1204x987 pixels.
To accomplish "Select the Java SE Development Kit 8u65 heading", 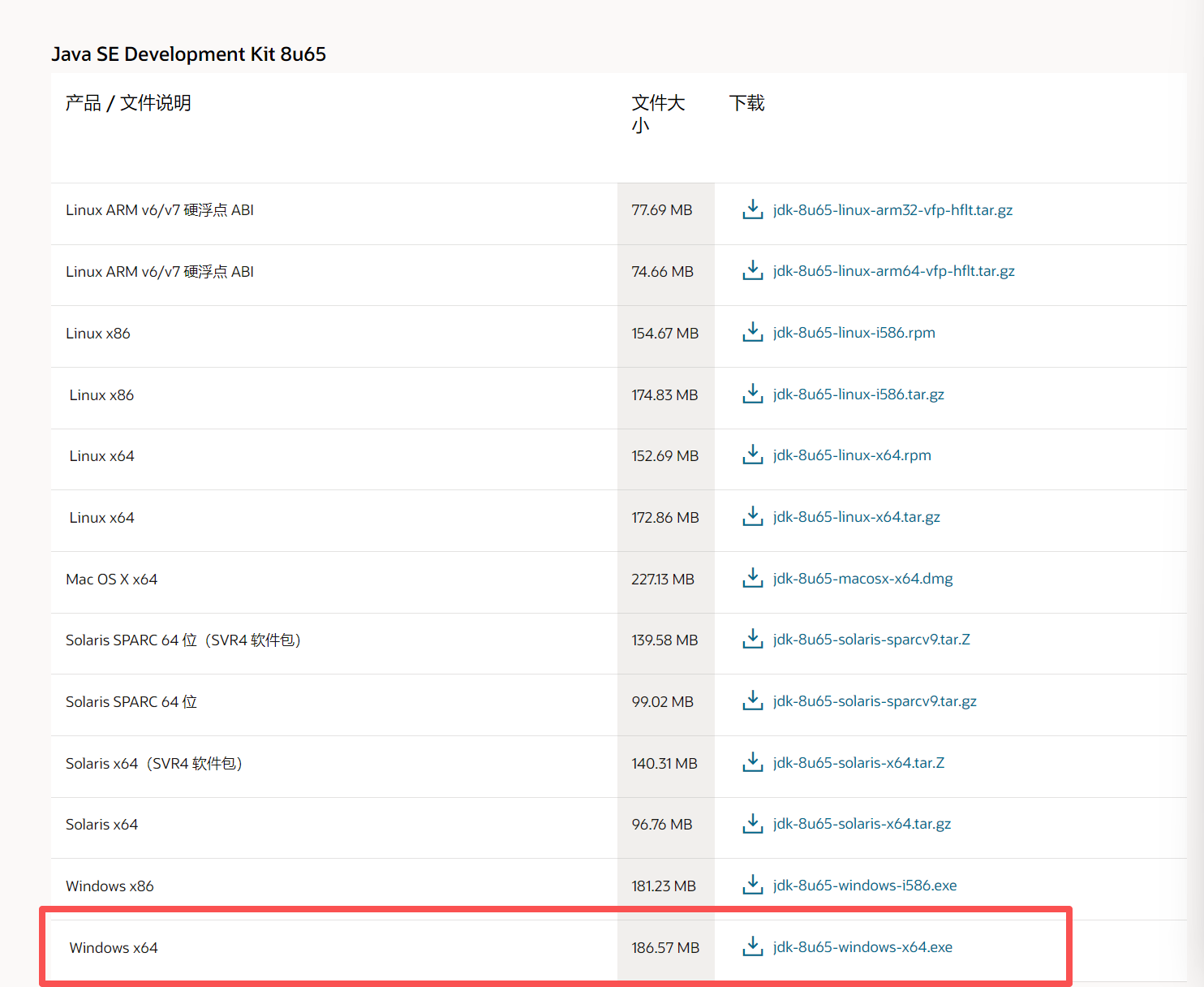I will (x=188, y=54).
